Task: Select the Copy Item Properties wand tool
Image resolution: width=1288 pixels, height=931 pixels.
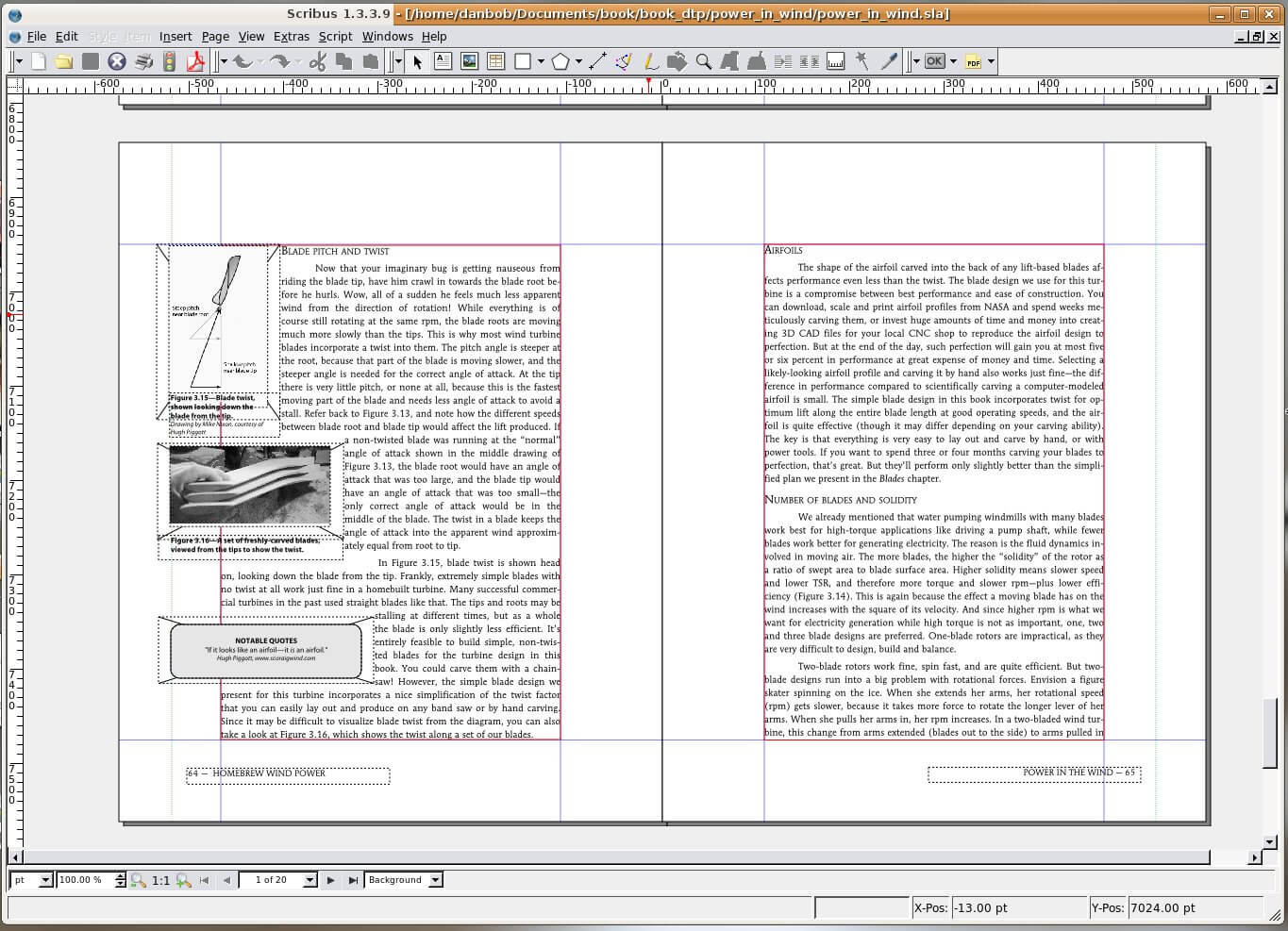Action: coord(861,61)
